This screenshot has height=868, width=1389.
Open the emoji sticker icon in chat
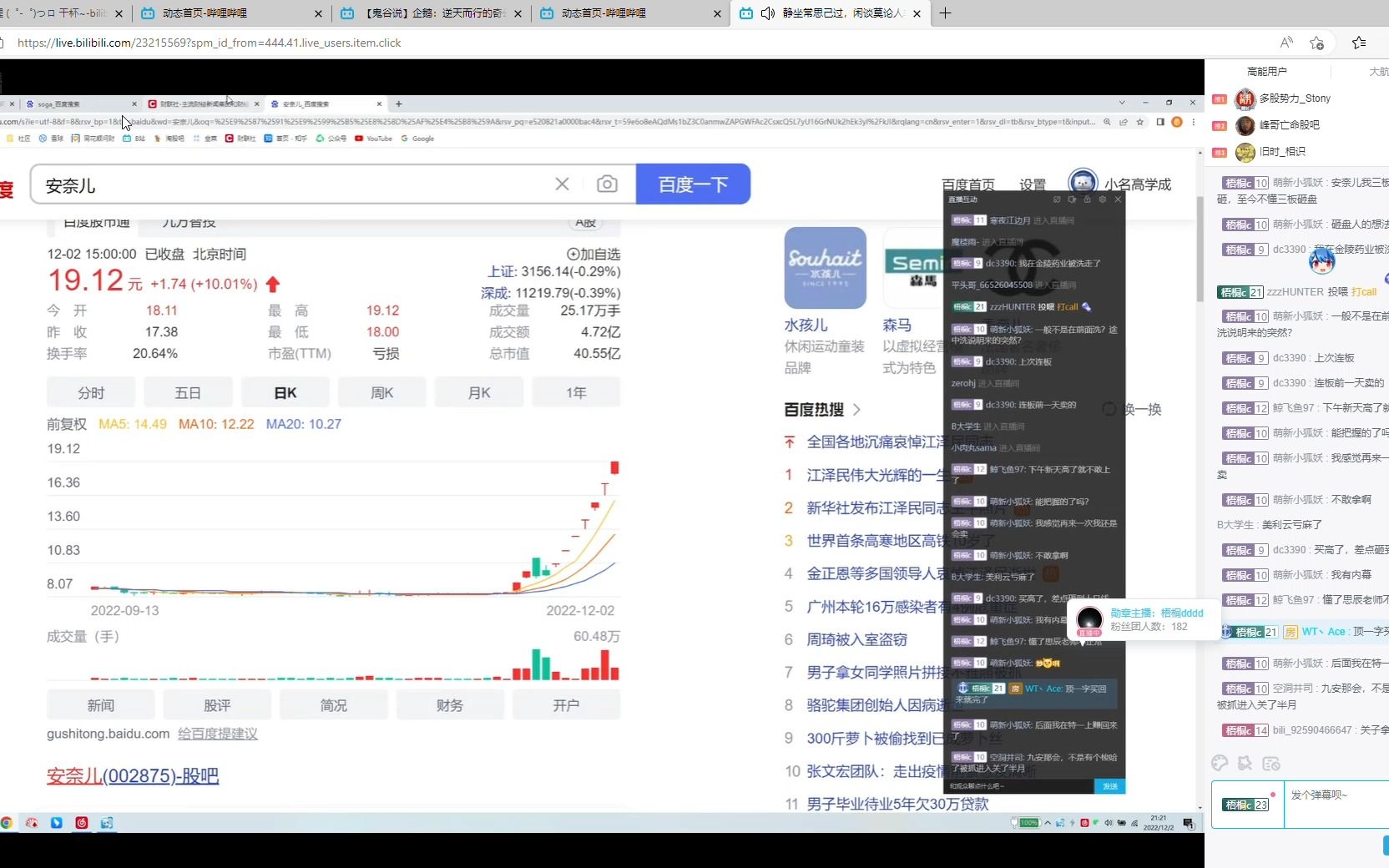1245,763
